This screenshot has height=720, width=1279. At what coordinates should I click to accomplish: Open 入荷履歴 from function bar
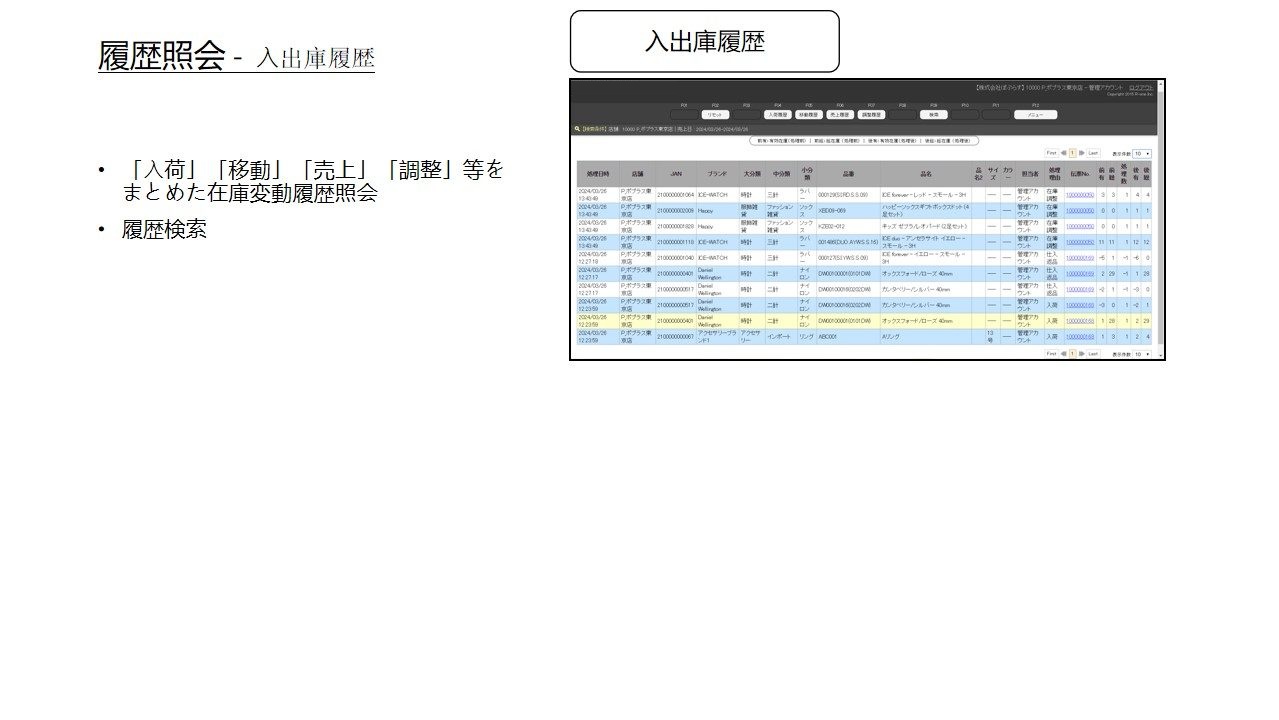[778, 114]
